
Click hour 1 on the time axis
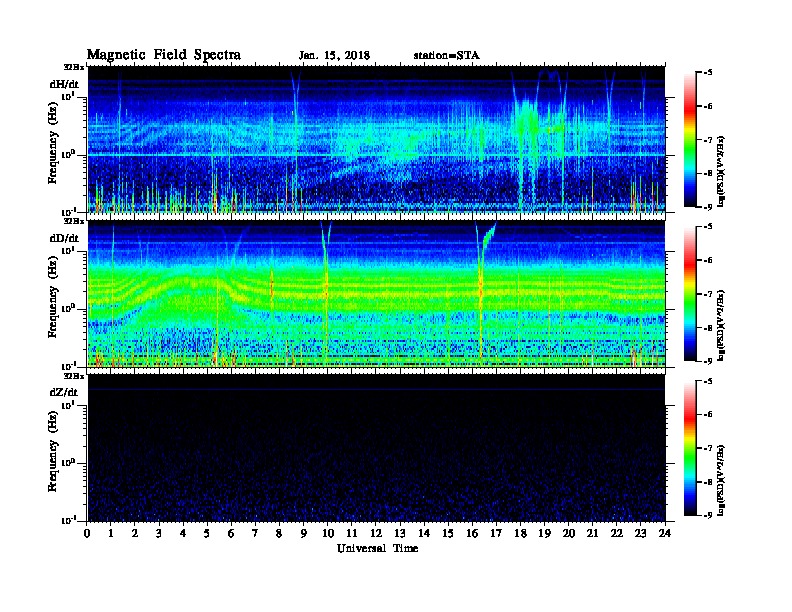pyautogui.click(x=111, y=533)
